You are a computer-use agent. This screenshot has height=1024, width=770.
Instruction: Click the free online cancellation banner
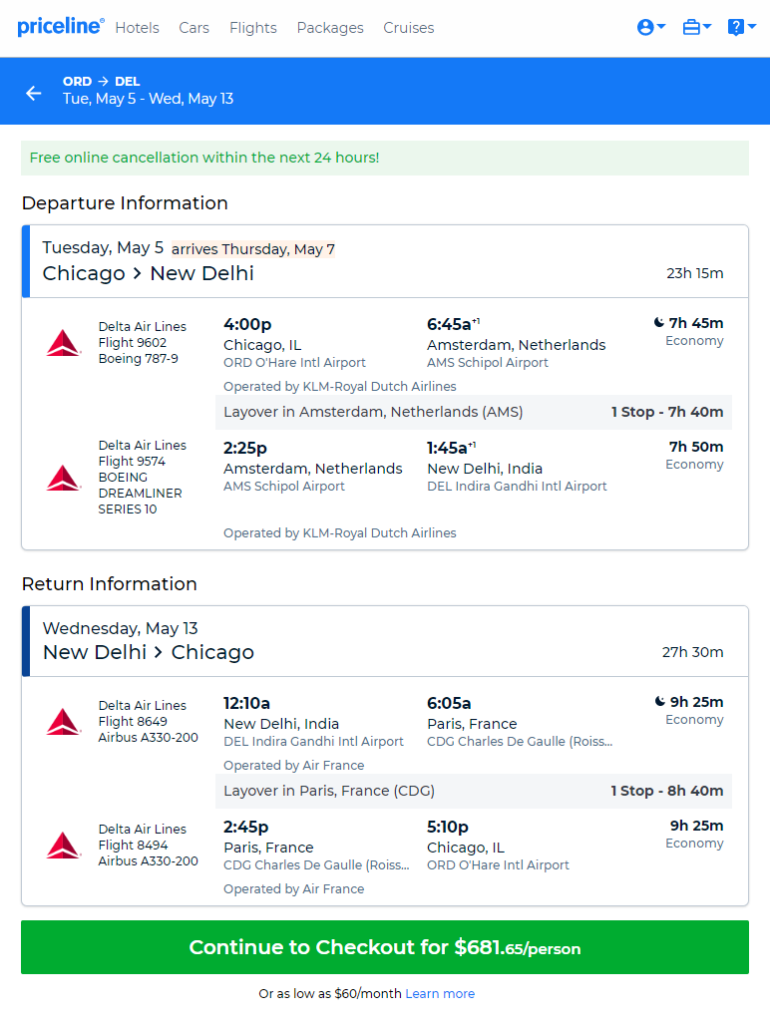pos(385,158)
